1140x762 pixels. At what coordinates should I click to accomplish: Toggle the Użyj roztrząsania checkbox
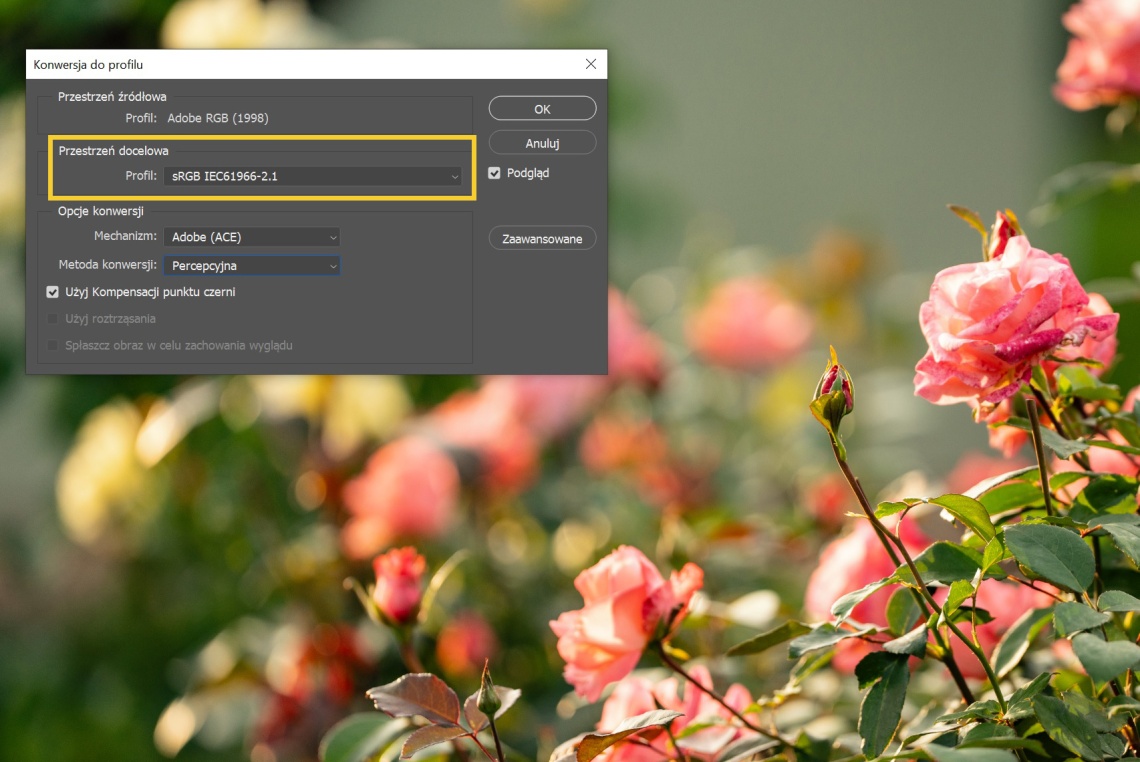click(52, 318)
